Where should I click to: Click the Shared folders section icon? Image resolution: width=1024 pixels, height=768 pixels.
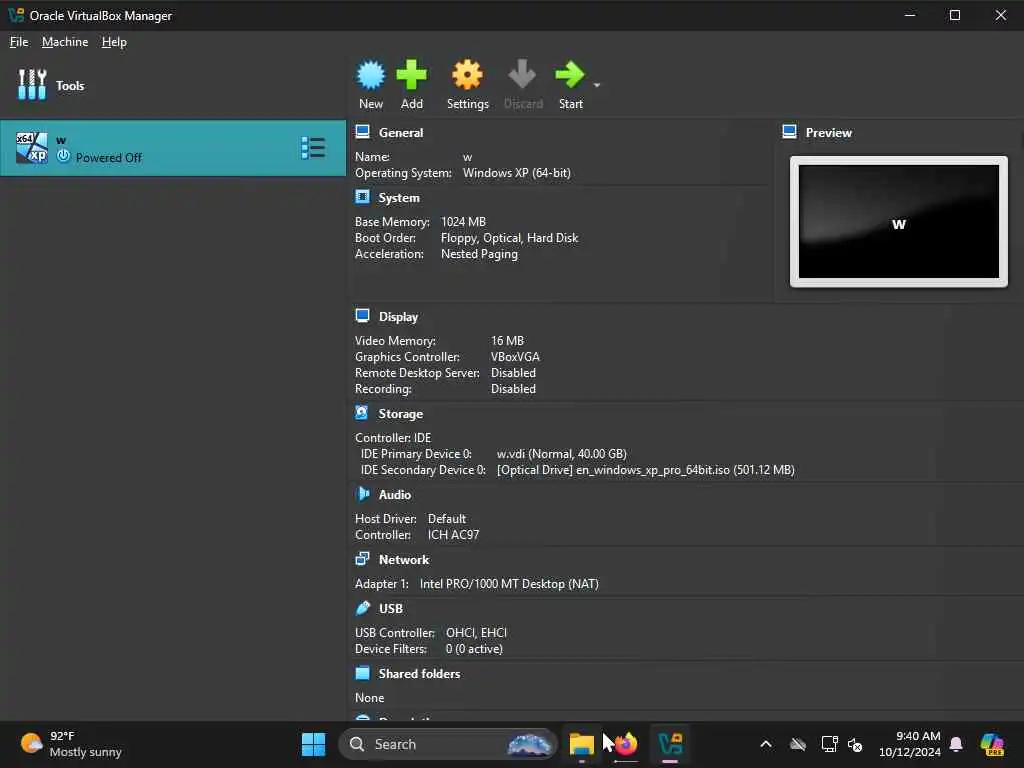click(x=362, y=673)
